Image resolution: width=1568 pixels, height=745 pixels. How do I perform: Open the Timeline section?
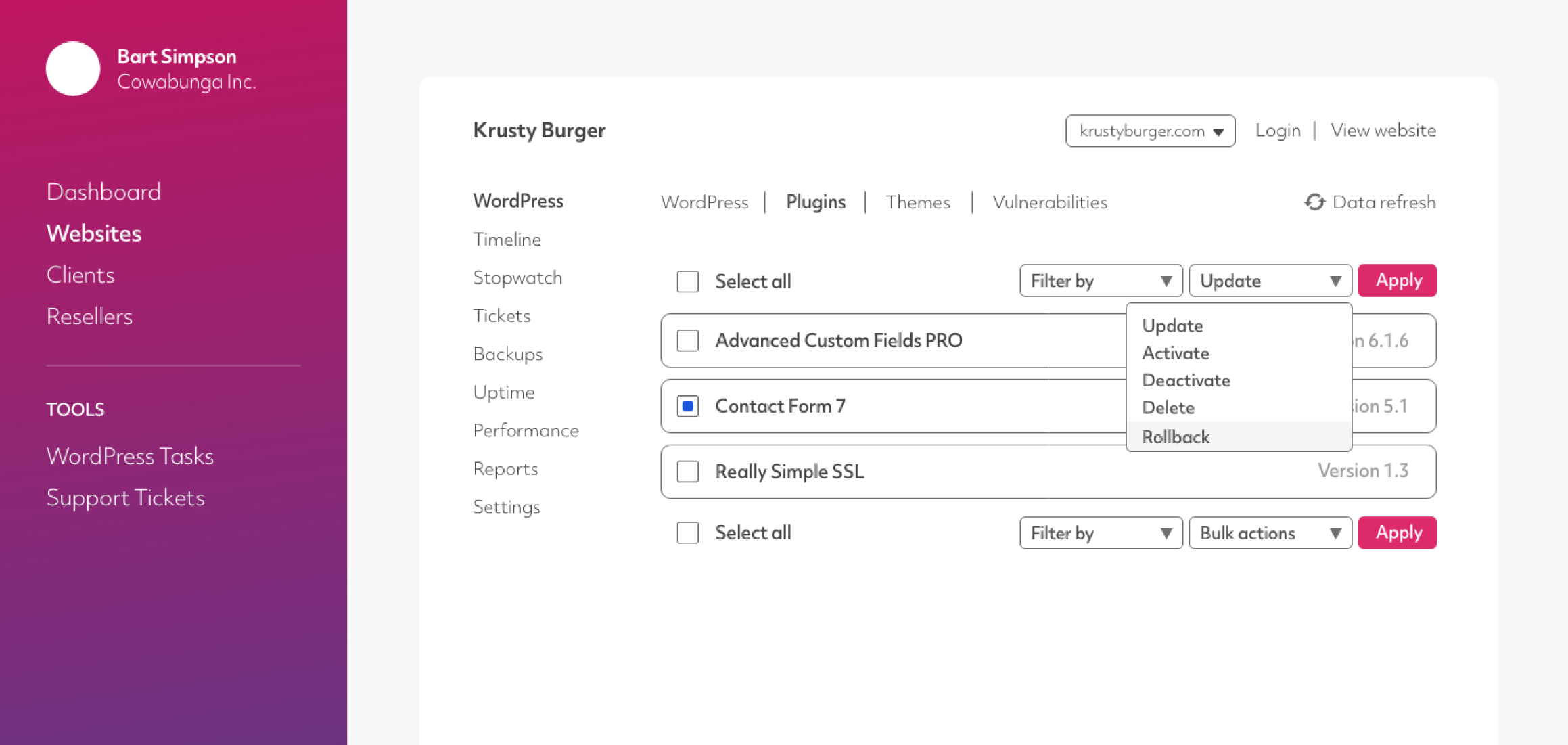(507, 240)
